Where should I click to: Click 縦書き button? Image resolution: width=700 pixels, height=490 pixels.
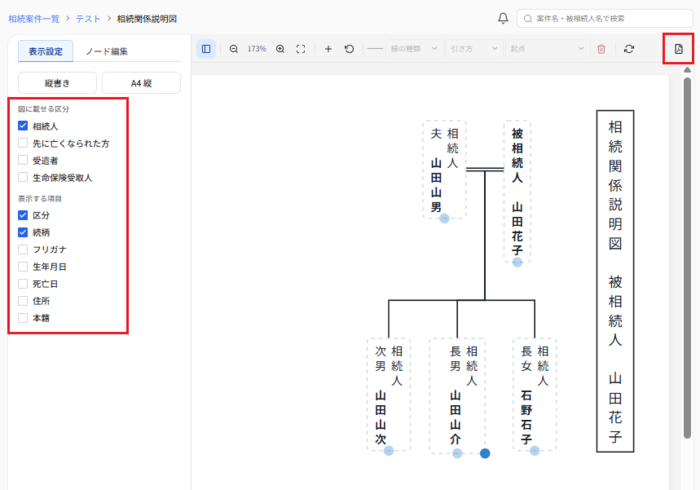tap(57, 83)
